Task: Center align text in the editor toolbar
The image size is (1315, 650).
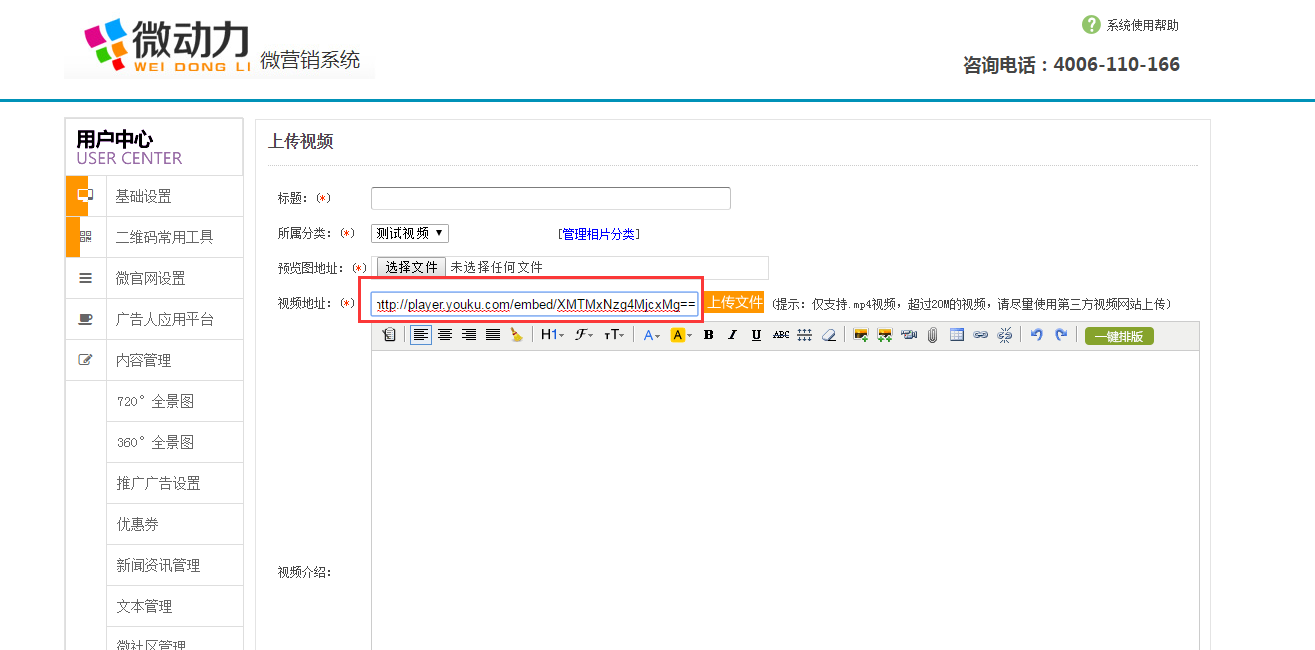Action: (x=445, y=335)
